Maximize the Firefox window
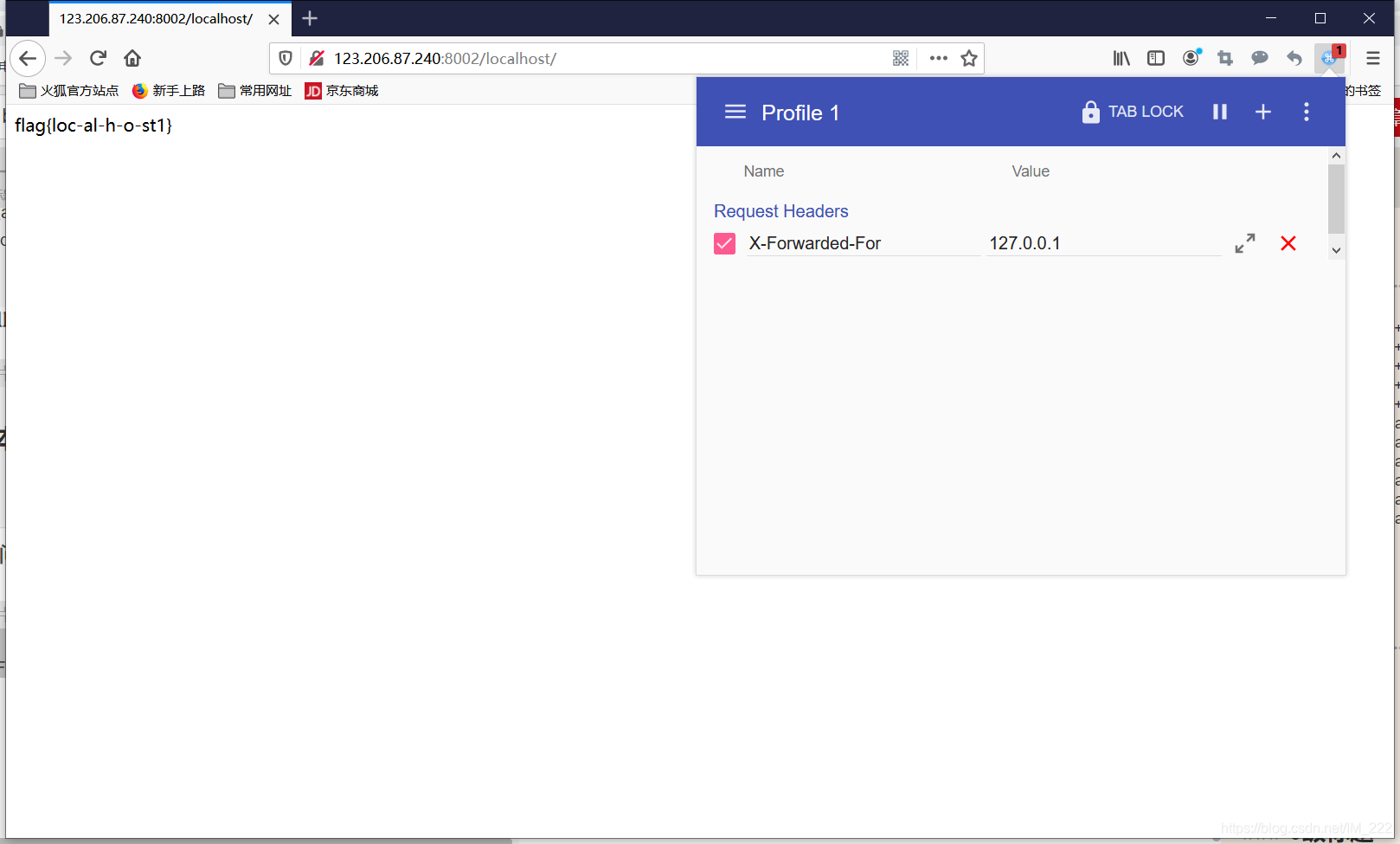 (1320, 18)
